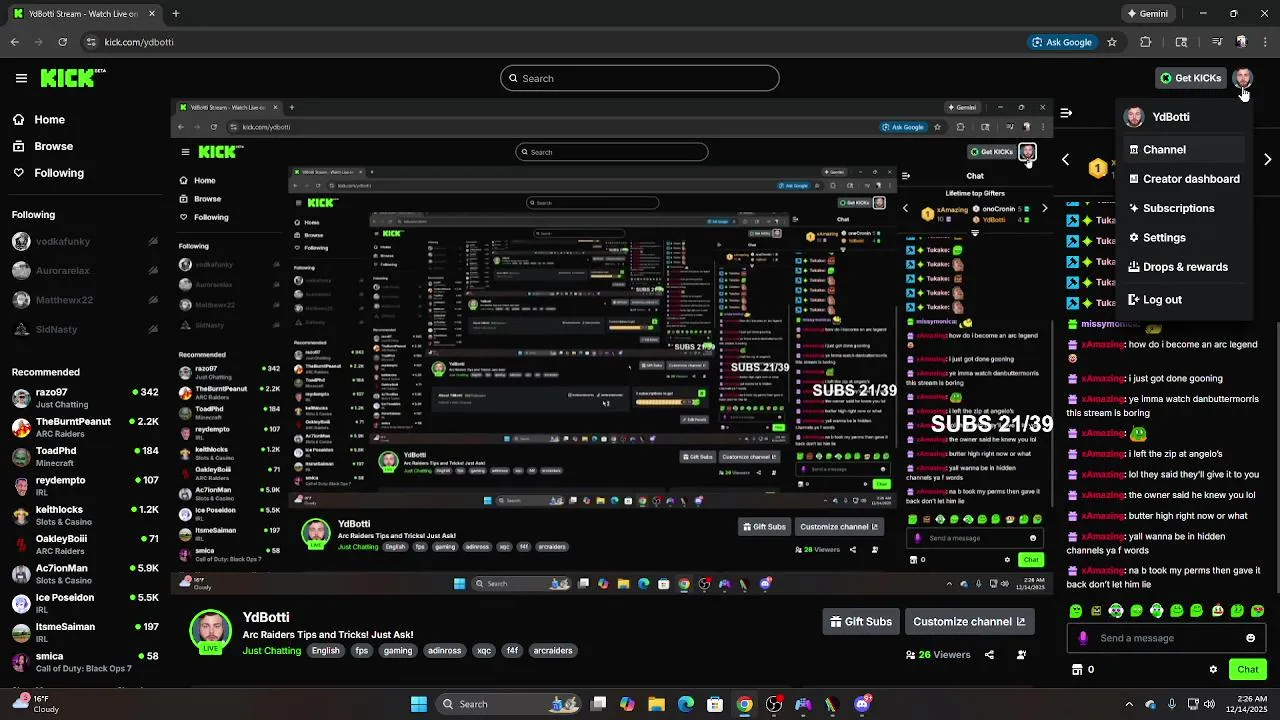The height and width of the screenshot is (720, 1280).
Task: Click the Get KICKs button
Action: coord(1190,78)
